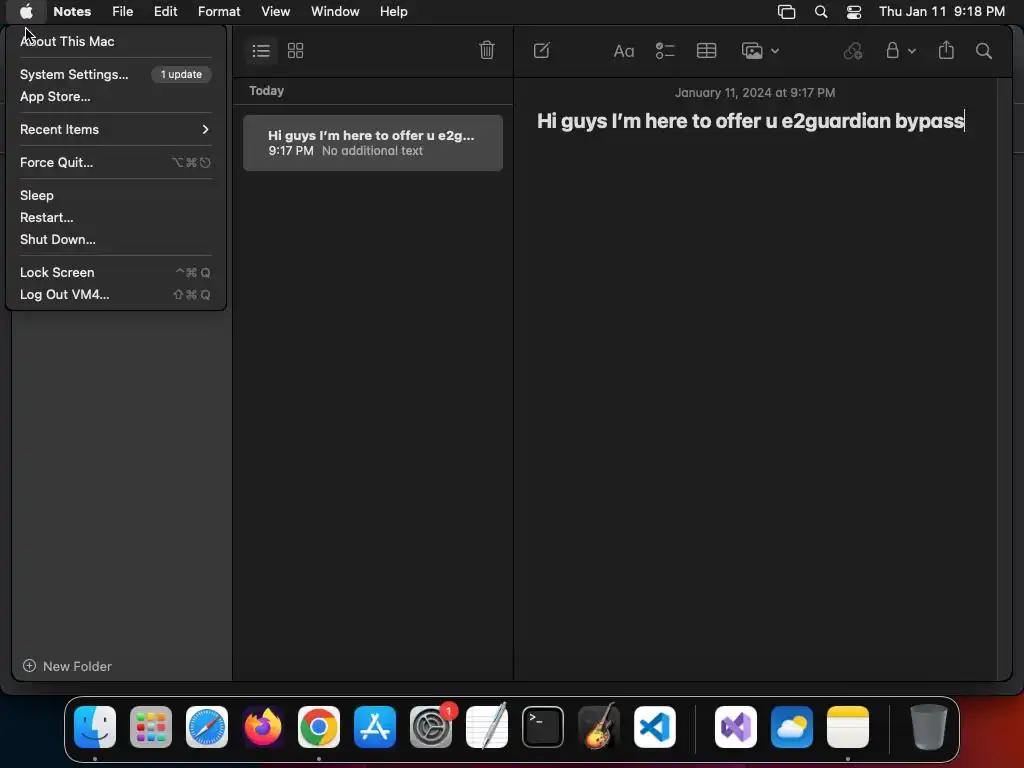This screenshot has width=1024, height=768.
Task: Select Shut Down in Apple menu
Action: tap(116, 240)
